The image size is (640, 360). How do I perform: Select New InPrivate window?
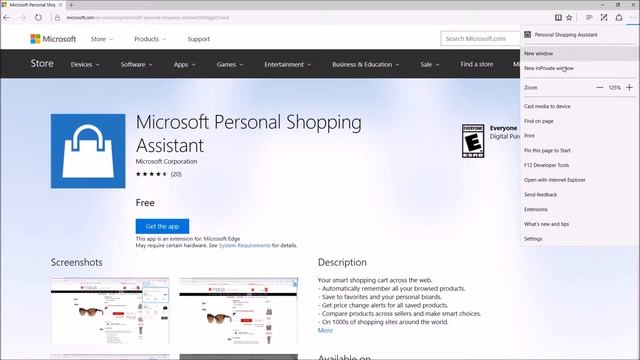579,68
